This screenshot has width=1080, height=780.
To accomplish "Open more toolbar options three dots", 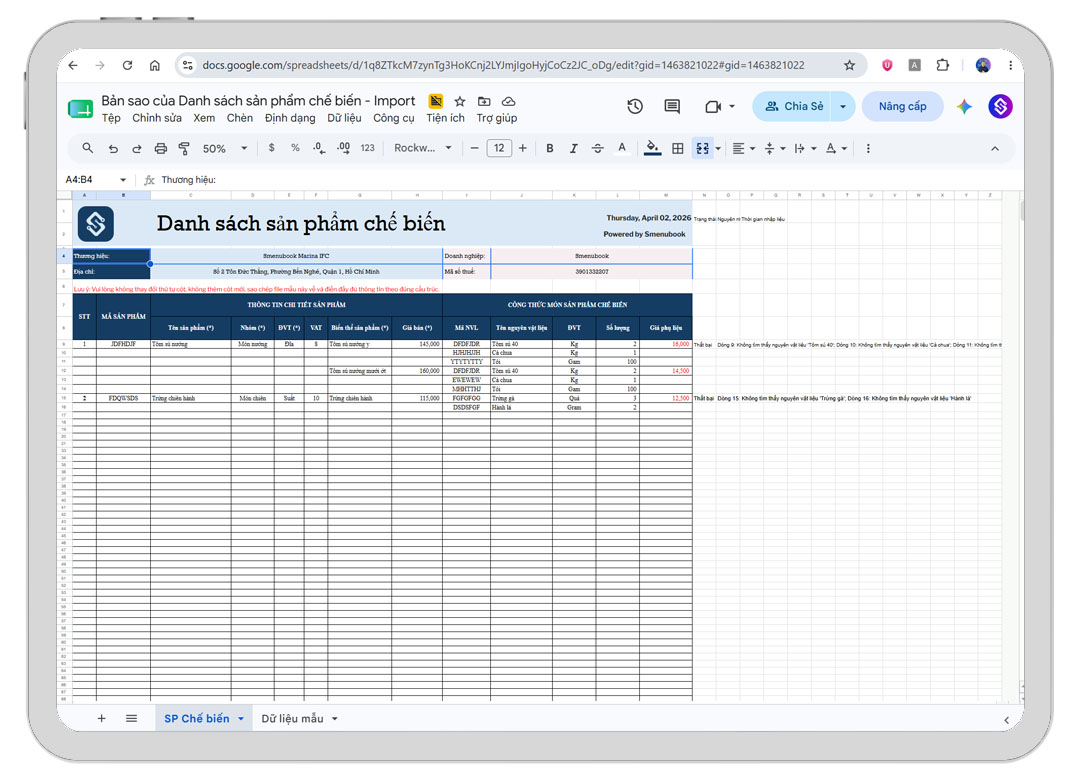I will click(868, 148).
